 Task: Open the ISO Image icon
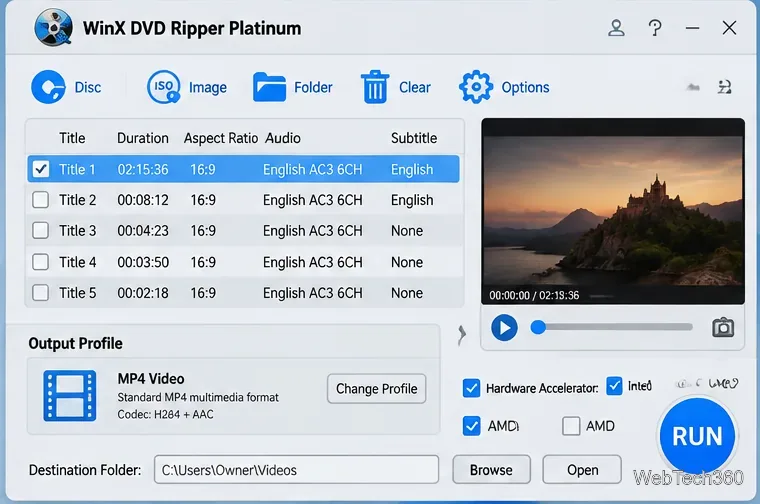163,87
